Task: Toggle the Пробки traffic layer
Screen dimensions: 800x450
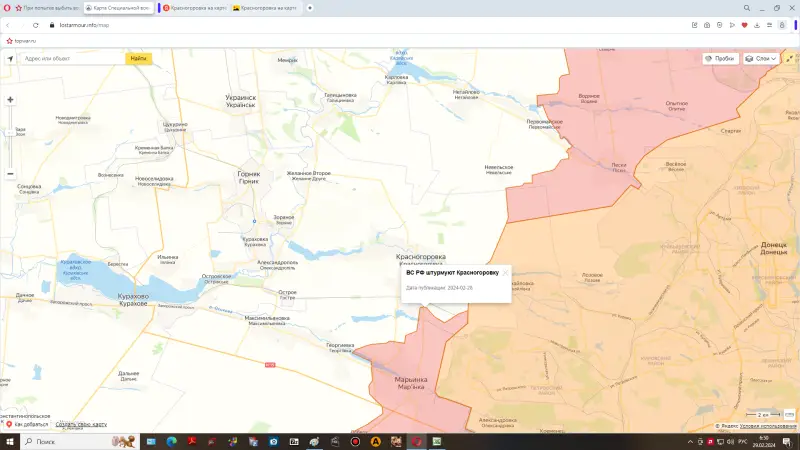Action: (720, 59)
